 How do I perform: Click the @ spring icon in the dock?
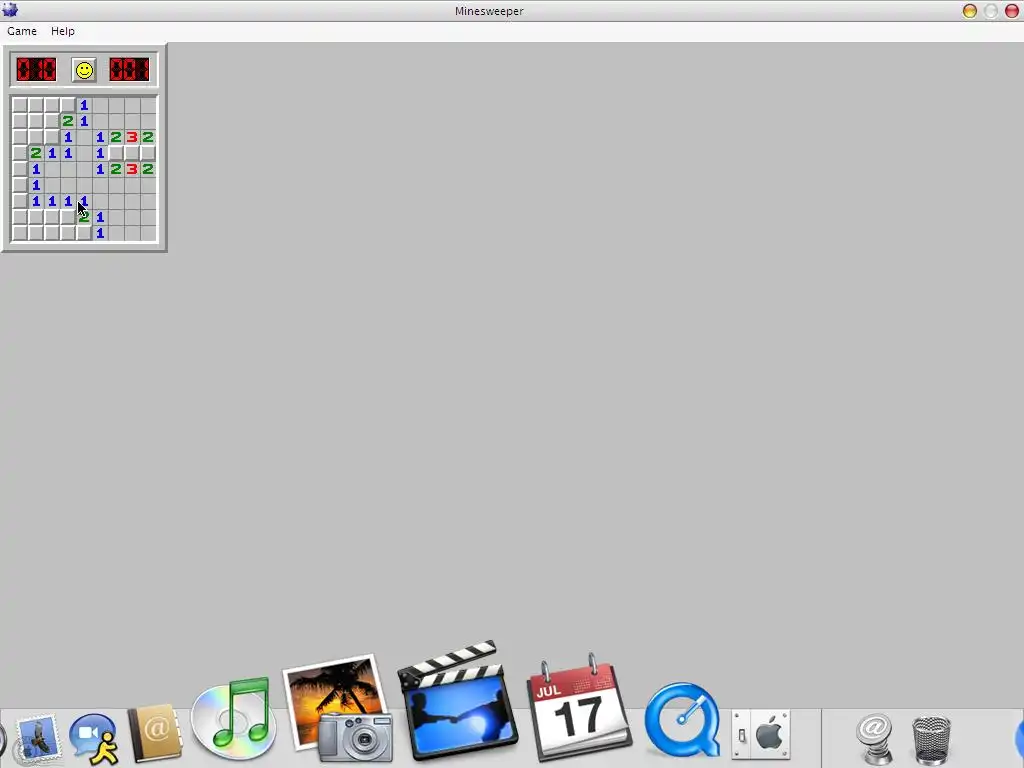coord(875,738)
